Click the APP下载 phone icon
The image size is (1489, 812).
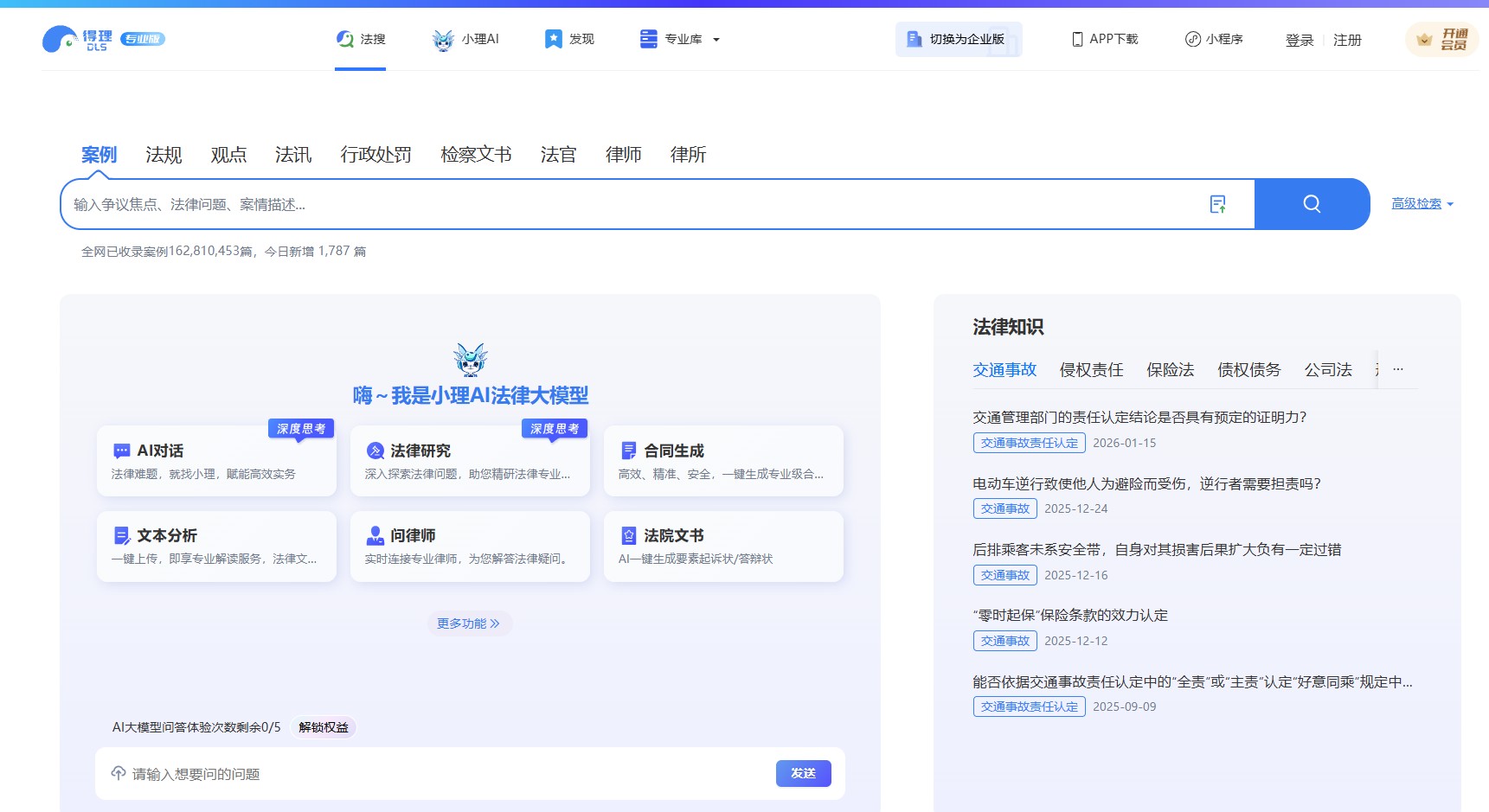(1076, 39)
